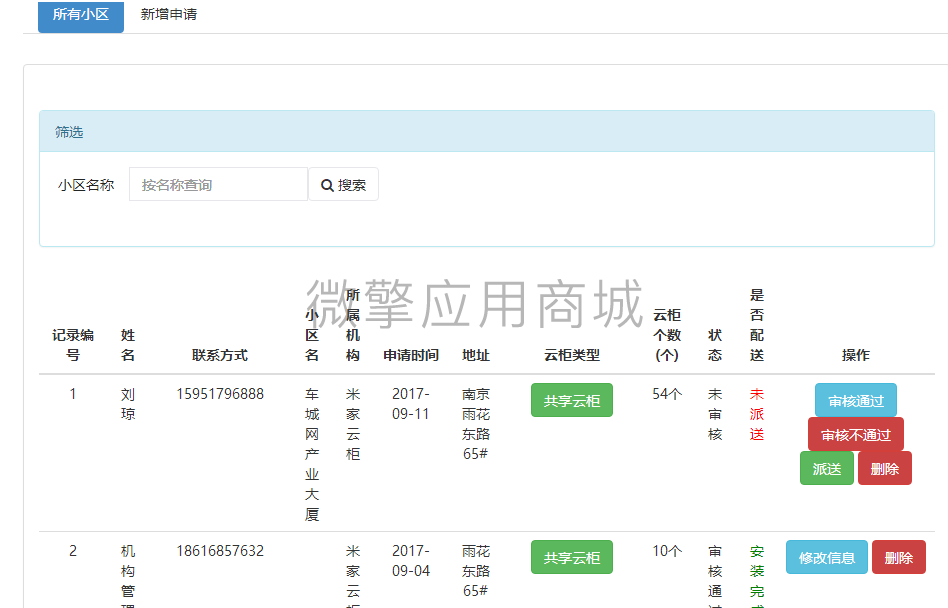Screen dimensions: 948x608
Task: Click the 操作 column header
Action: pos(855,355)
